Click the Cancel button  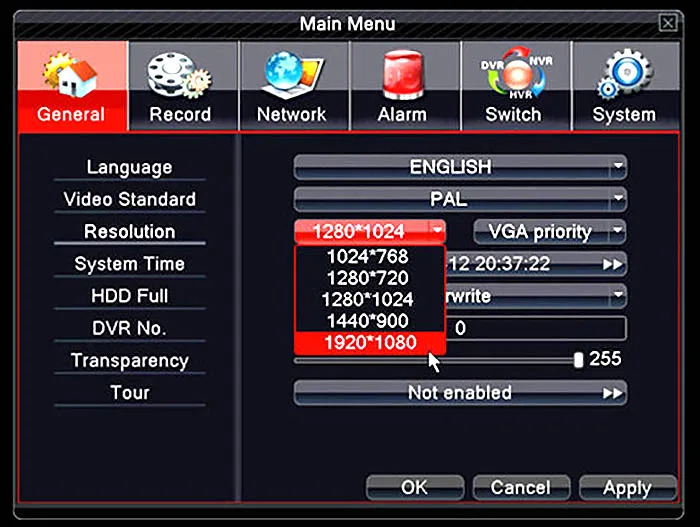coord(520,488)
